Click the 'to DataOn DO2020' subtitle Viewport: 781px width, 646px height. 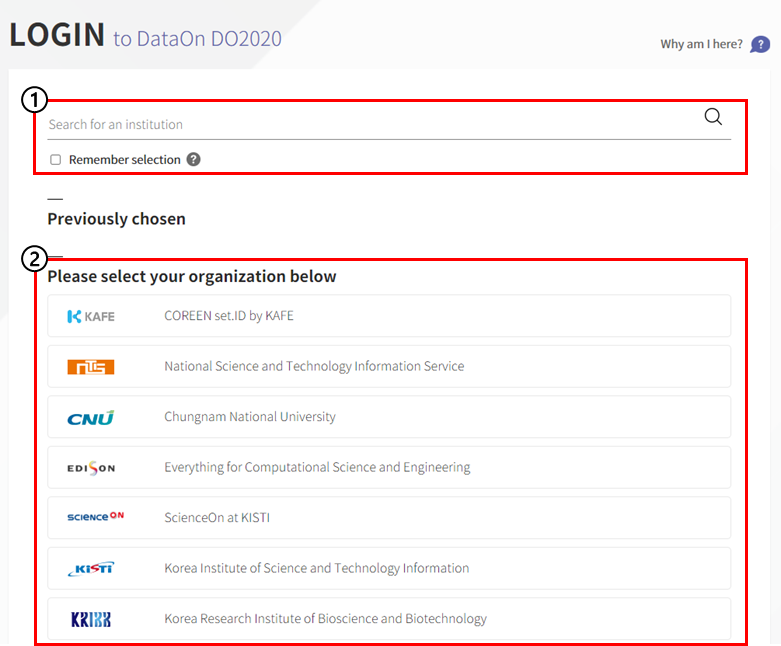[x=197, y=39]
